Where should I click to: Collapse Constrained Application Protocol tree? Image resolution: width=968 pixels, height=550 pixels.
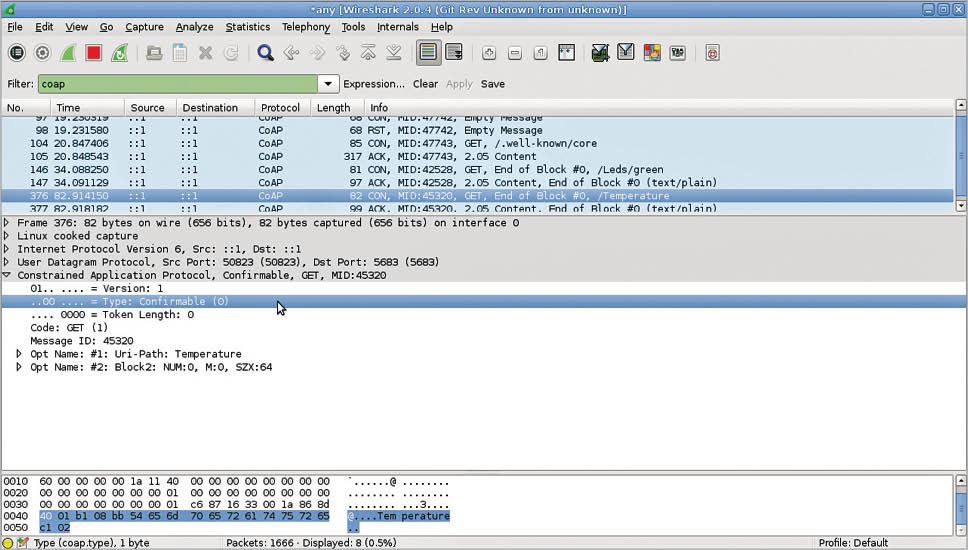8,275
